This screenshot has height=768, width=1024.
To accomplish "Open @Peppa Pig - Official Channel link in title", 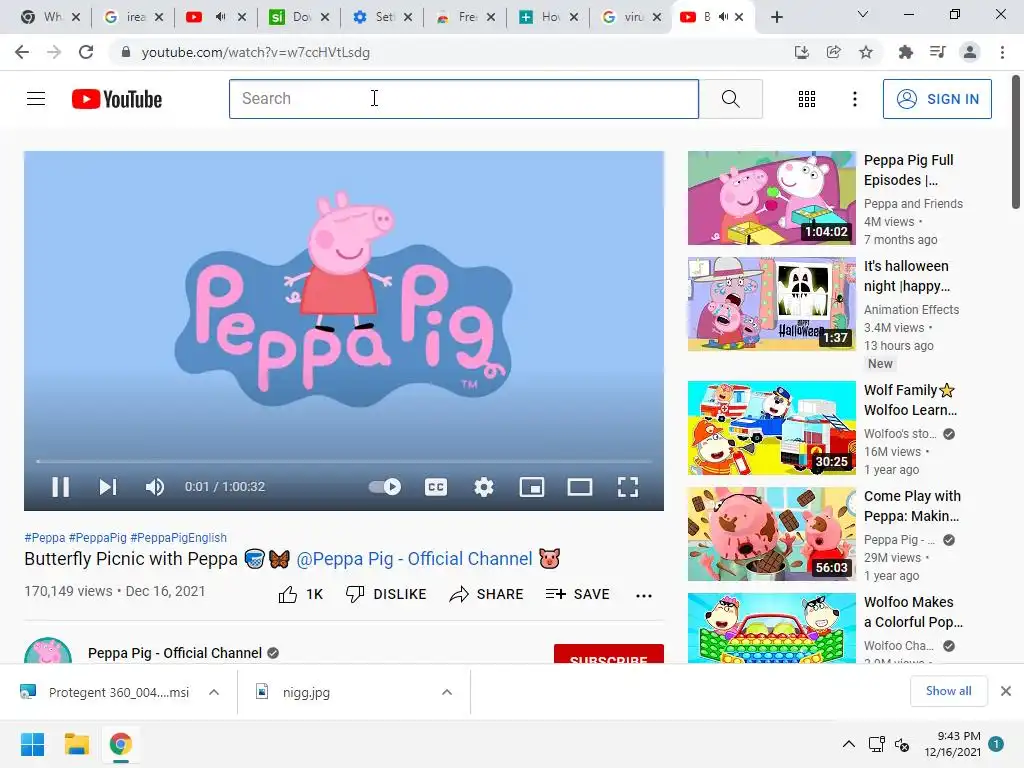I will [414, 559].
